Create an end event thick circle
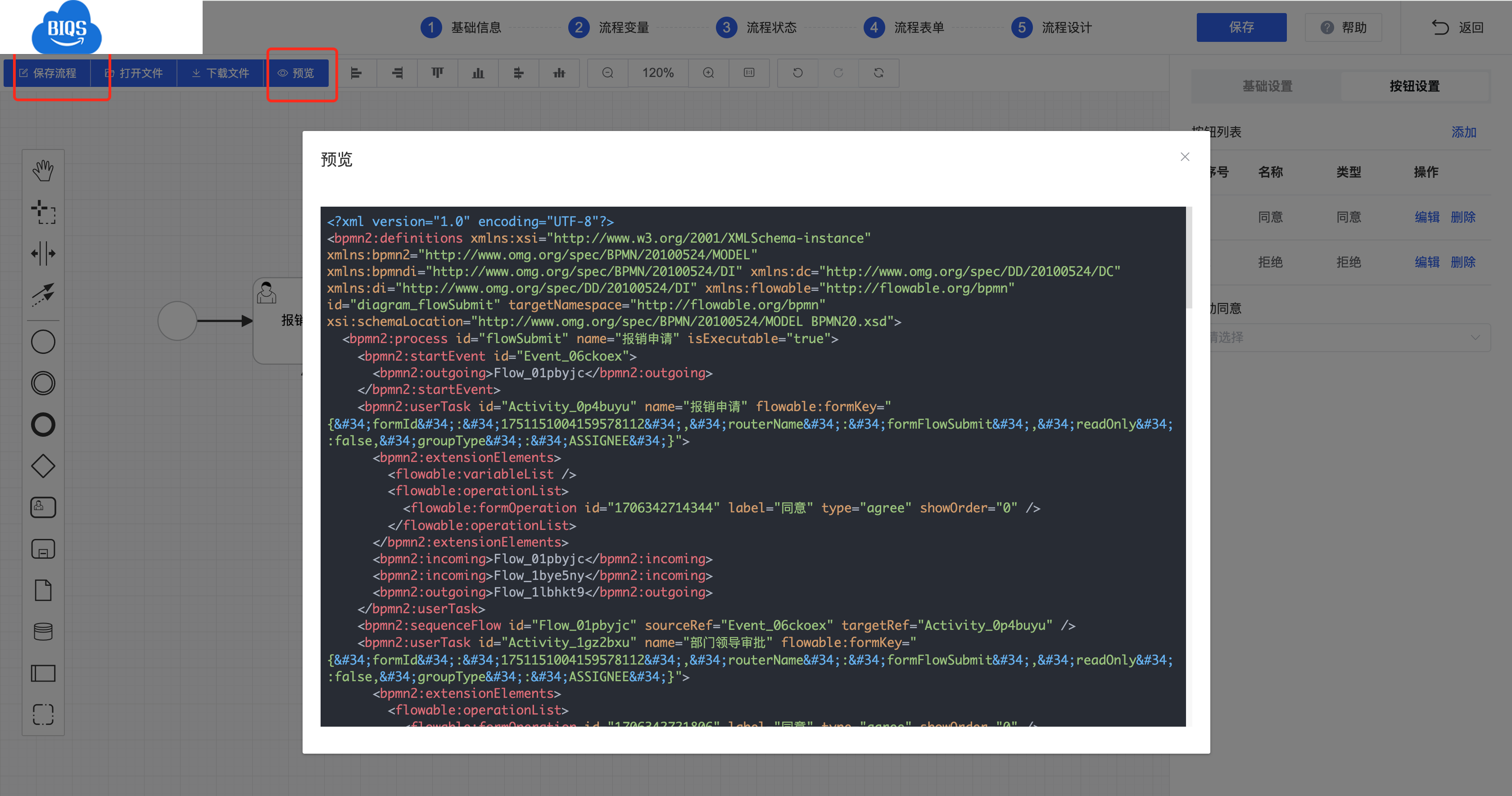The width and height of the screenshot is (1512, 796). tap(43, 425)
